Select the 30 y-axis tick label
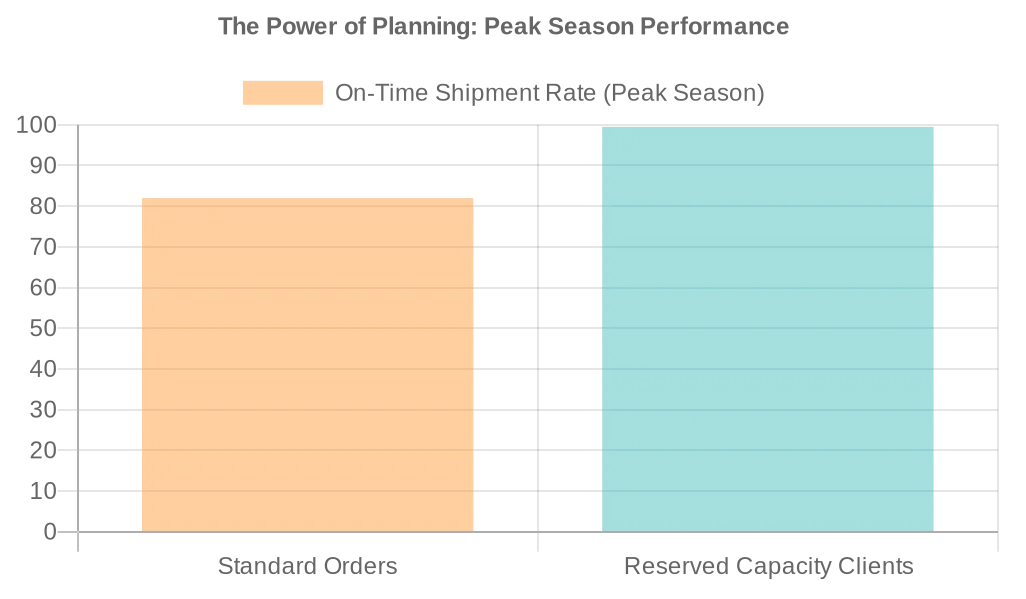Image resolution: width=1026 pixels, height=599 pixels. click(42, 410)
